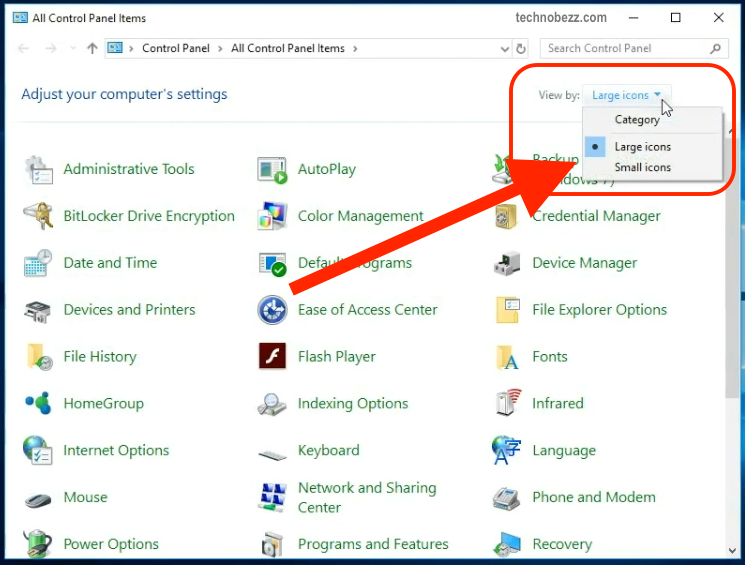
Task: Click the Phone and Modem icon
Action: click(507, 498)
